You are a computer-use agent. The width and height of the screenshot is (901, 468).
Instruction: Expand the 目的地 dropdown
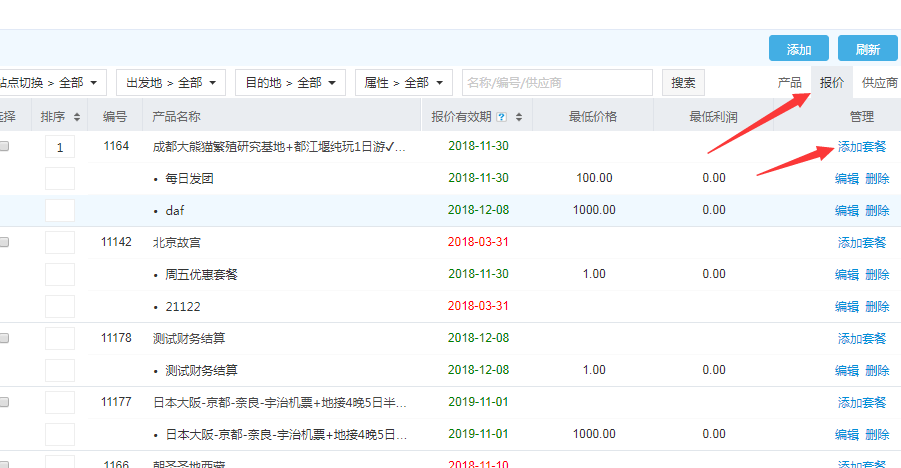pyautogui.click(x=290, y=82)
